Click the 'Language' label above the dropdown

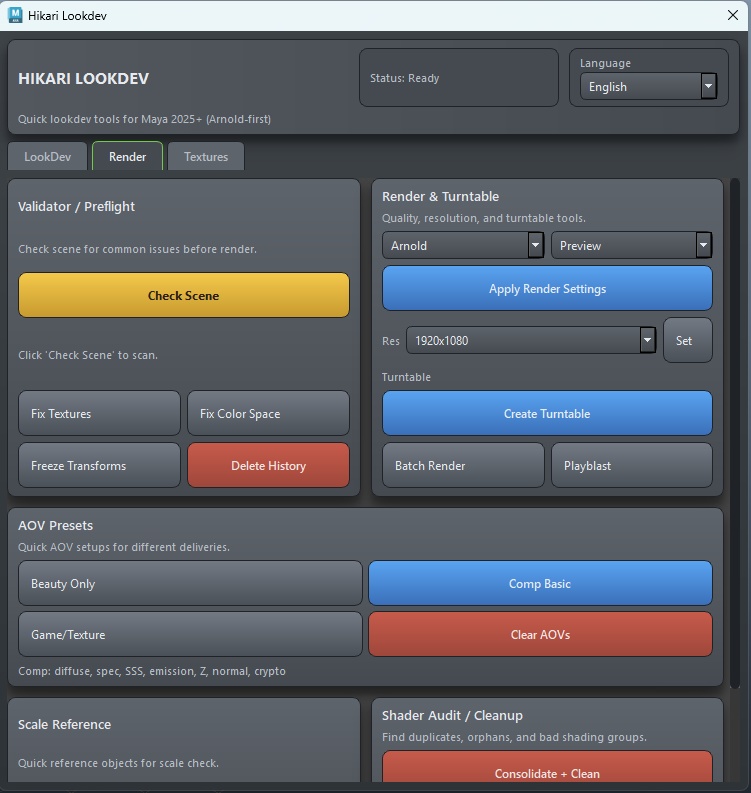point(605,63)
